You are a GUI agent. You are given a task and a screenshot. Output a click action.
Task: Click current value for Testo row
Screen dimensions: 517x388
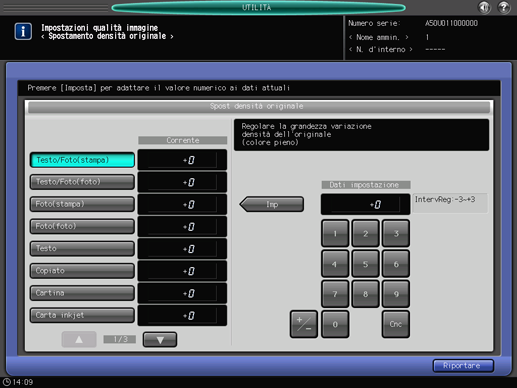182,249
